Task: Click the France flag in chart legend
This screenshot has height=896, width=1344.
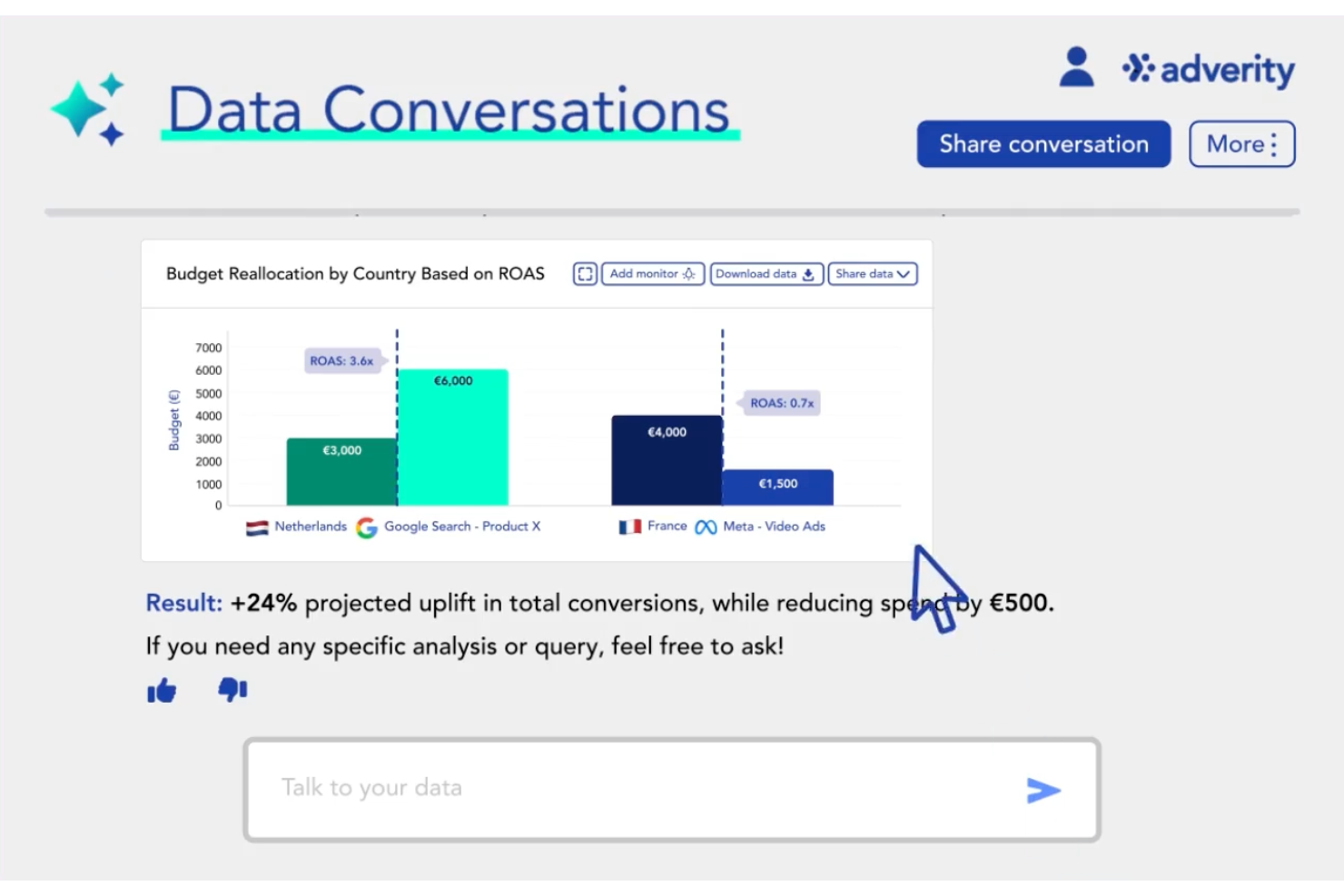Action: pyautogui.click(x=631, y=525)
